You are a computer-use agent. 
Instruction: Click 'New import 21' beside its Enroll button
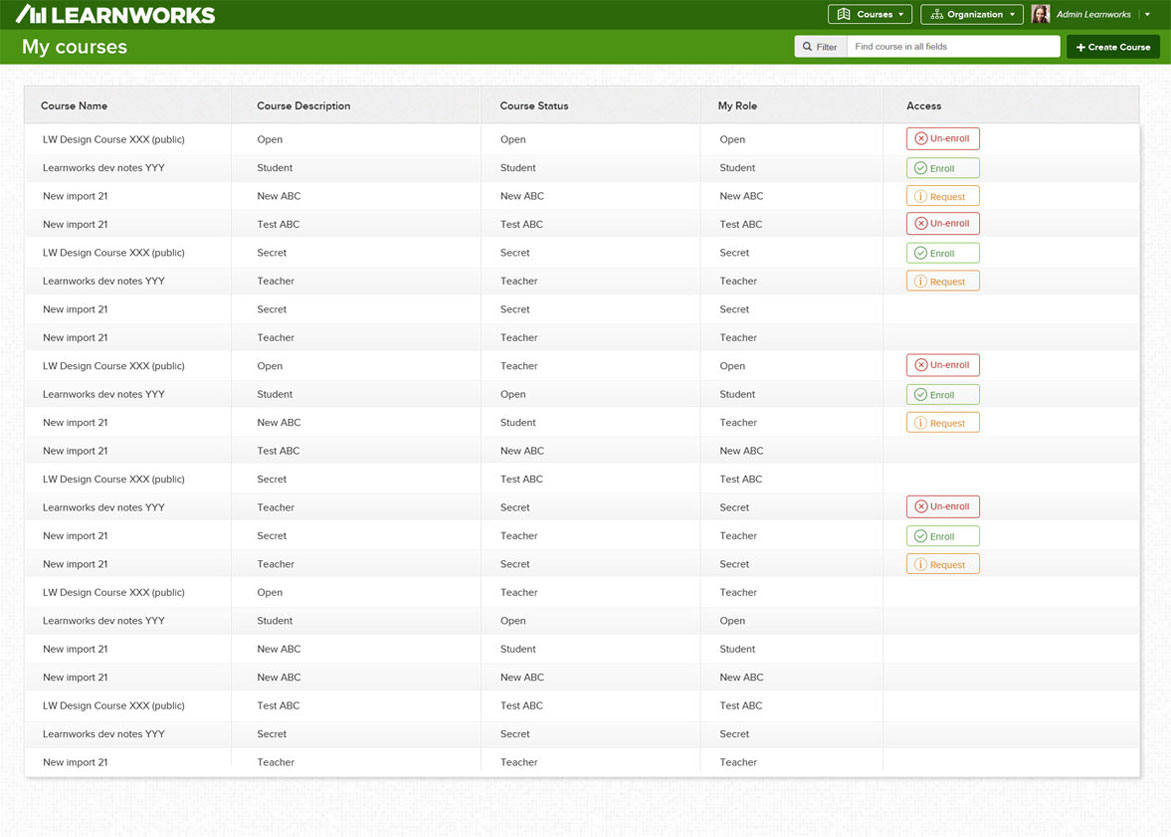tap(75, 536)
